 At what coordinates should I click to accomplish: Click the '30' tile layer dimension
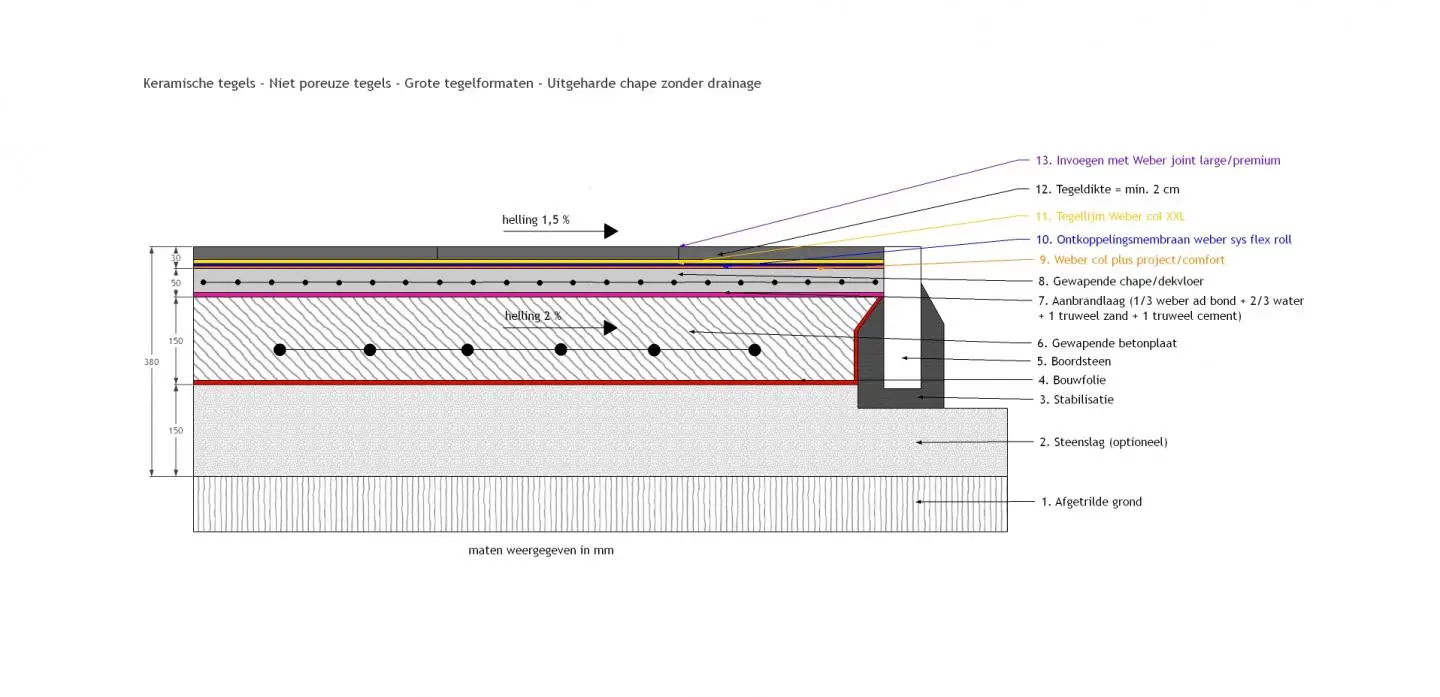coord(176,258)
